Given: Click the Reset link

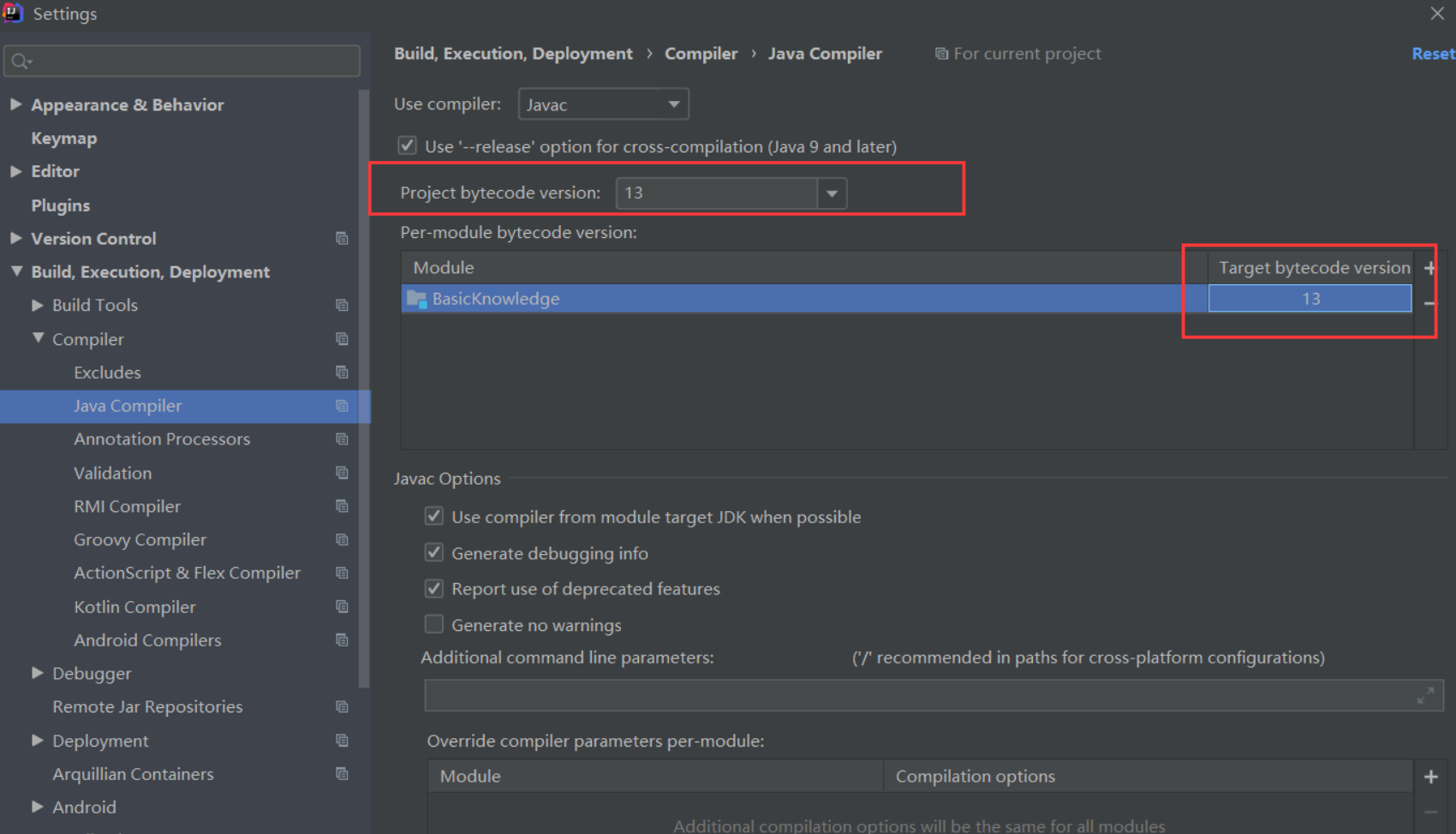Looking at the screenshot, I should 1433,54.
